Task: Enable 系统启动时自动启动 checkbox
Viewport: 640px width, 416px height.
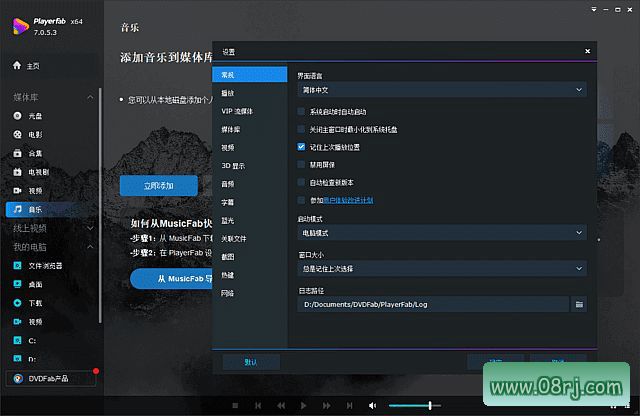Action: tap(301, 111)
